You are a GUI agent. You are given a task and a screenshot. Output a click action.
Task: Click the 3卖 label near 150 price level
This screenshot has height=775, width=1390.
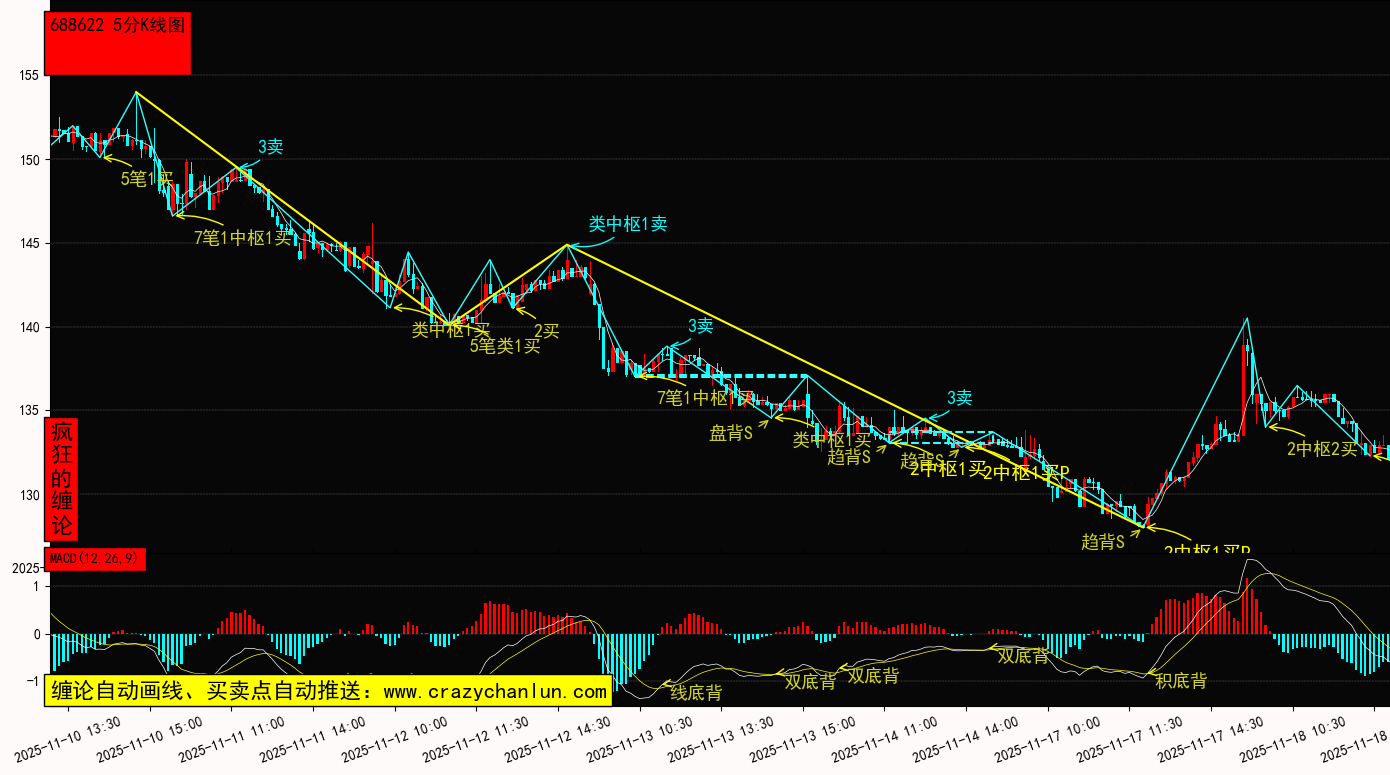[x=270, y=147]
